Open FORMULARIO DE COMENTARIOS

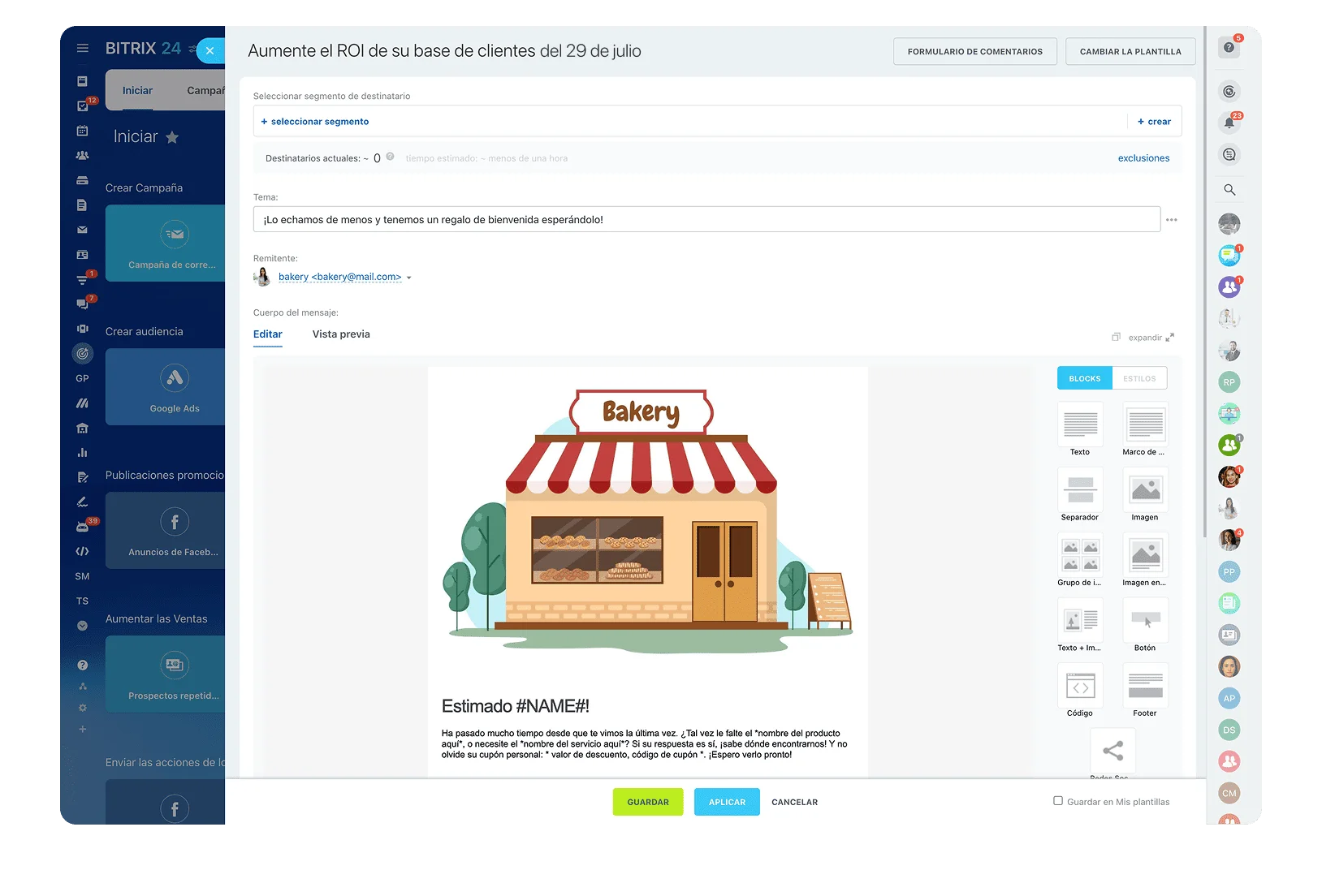[x=975, y=51]
